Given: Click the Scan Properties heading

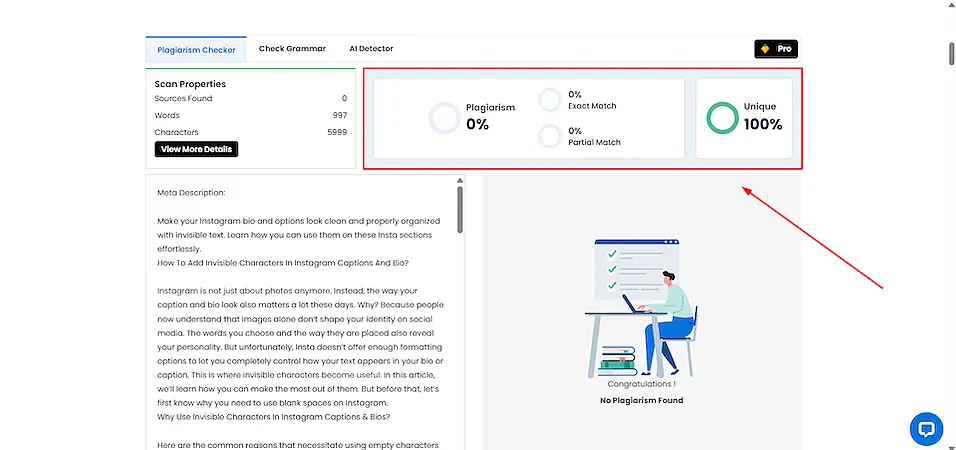Looking at the screenshot, I should 190,84.
